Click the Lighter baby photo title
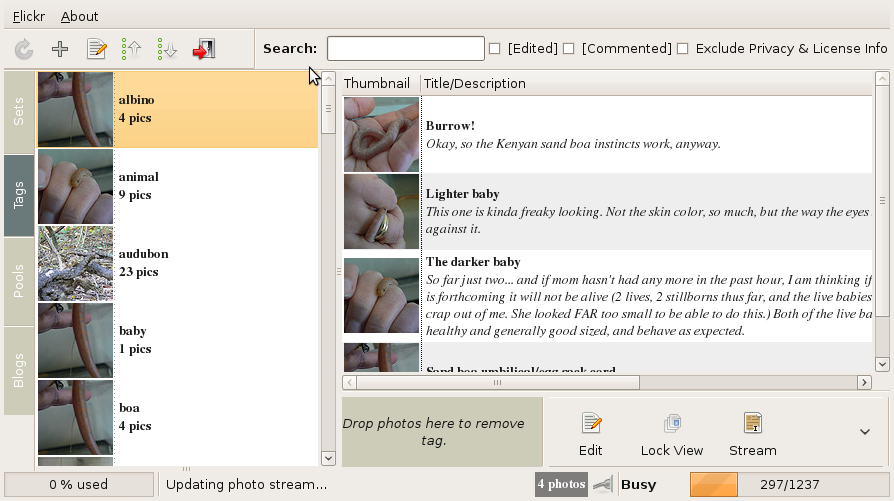The height and width of the screenshot is (501, 894). 462,194
